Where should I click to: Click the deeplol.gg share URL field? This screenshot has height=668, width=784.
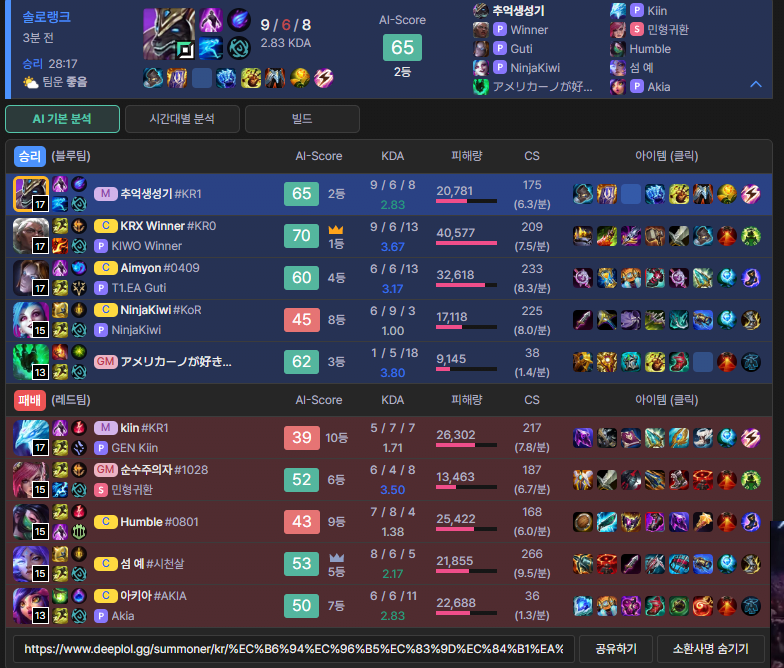294,649
